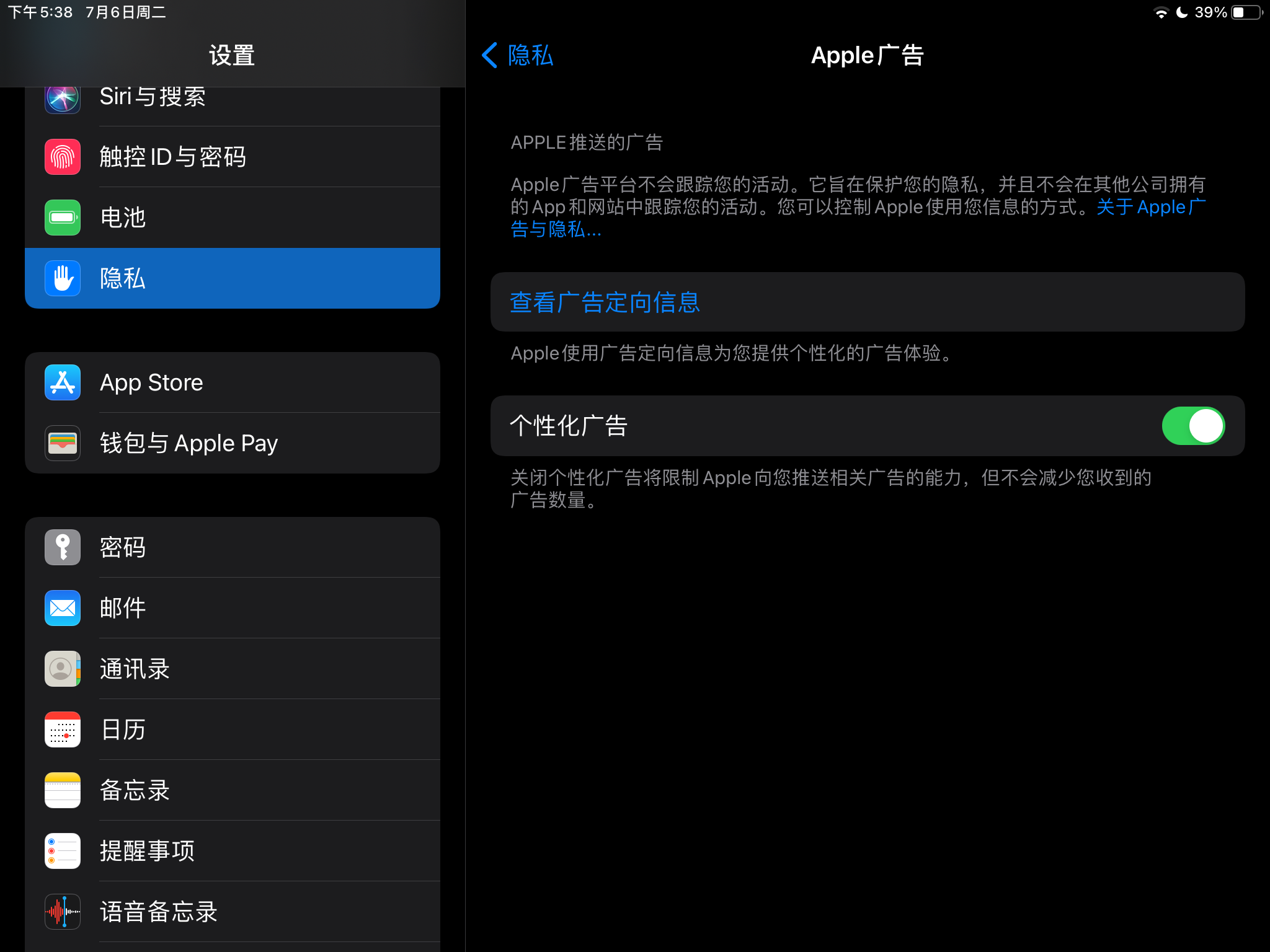Tap the Wallet and Apple Pay icon
The width and height of the screenshot is (1270, 952).
point(63,443)
